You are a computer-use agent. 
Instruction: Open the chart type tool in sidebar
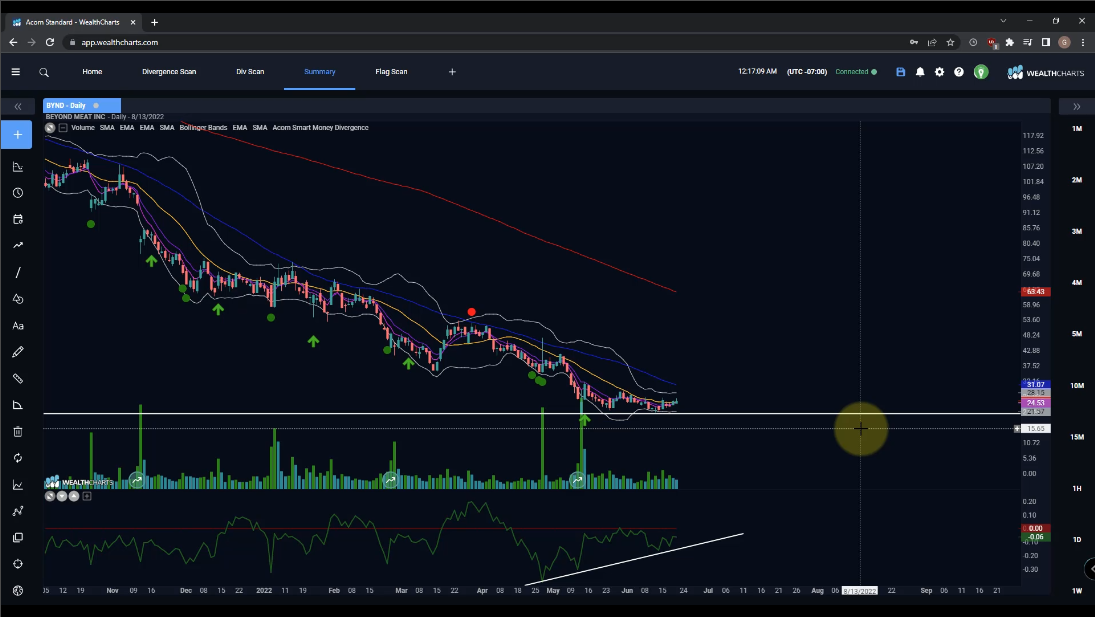click(17, 167)
